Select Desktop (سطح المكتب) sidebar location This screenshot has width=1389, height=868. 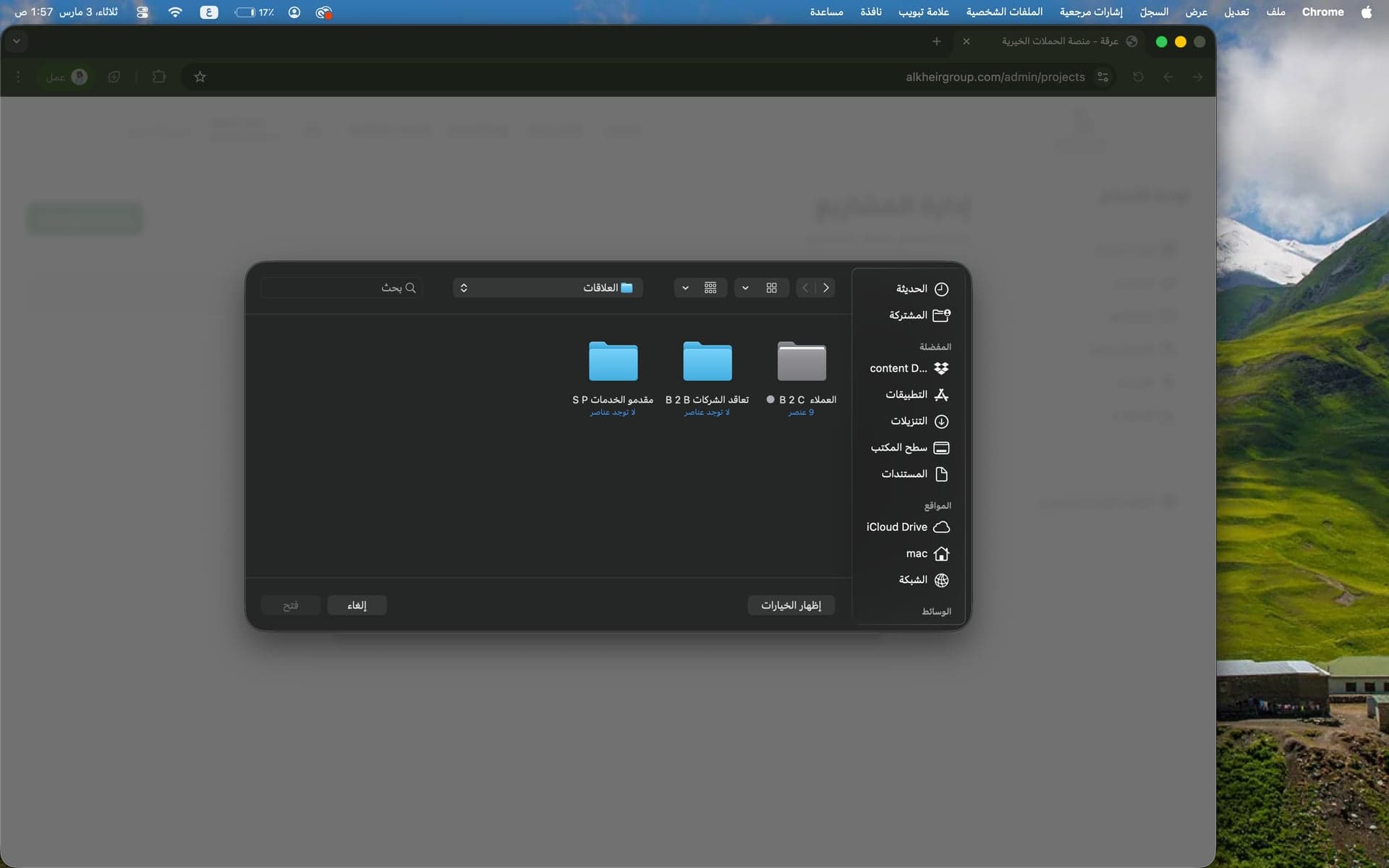tap(909, 448)
